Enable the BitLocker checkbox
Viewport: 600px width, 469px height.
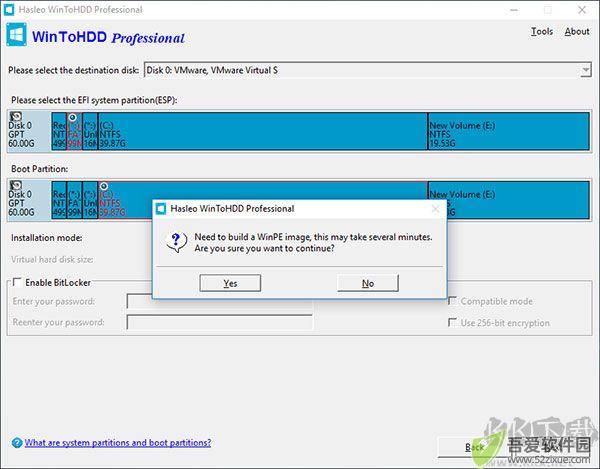pyautogui.click(x=17, y=282)
